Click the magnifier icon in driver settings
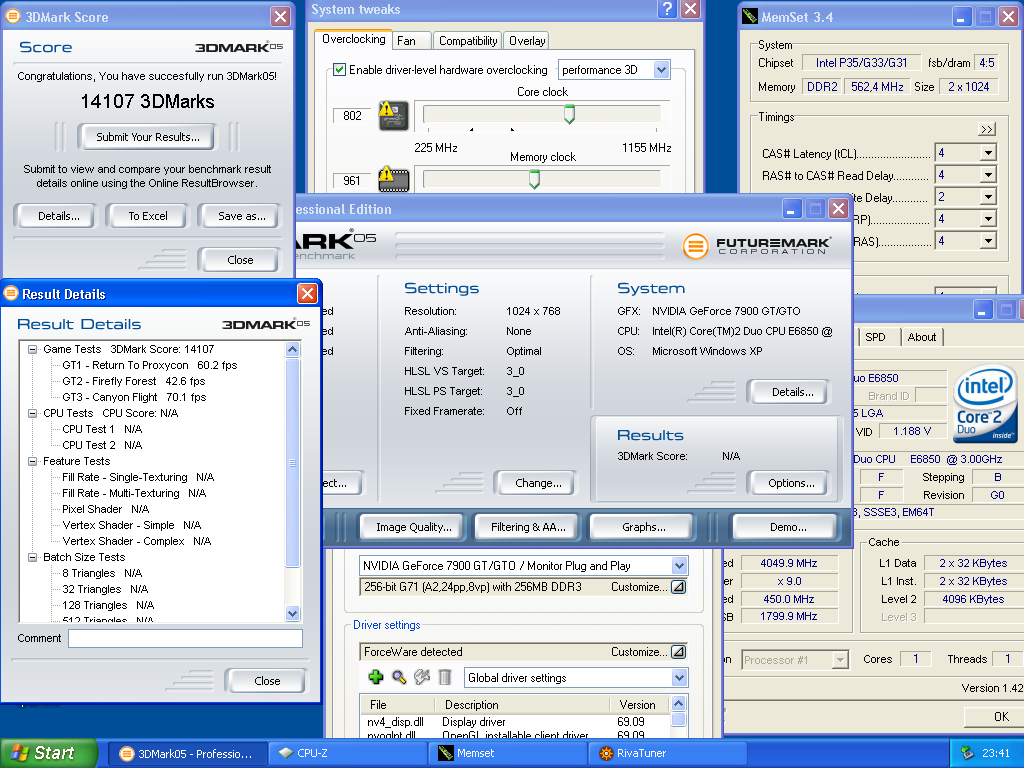This screenshot has width=1024, height=768. pyautogui.click(x=398, y=677)
